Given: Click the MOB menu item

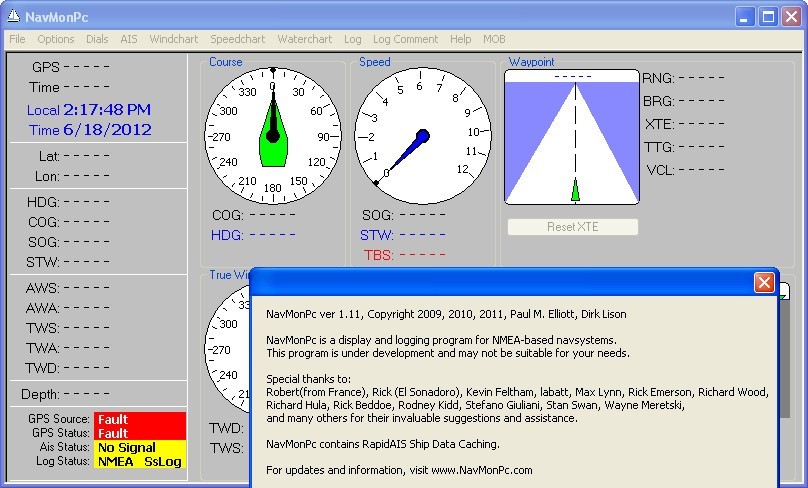Looking at the screenshot, I should pos(494,39).
